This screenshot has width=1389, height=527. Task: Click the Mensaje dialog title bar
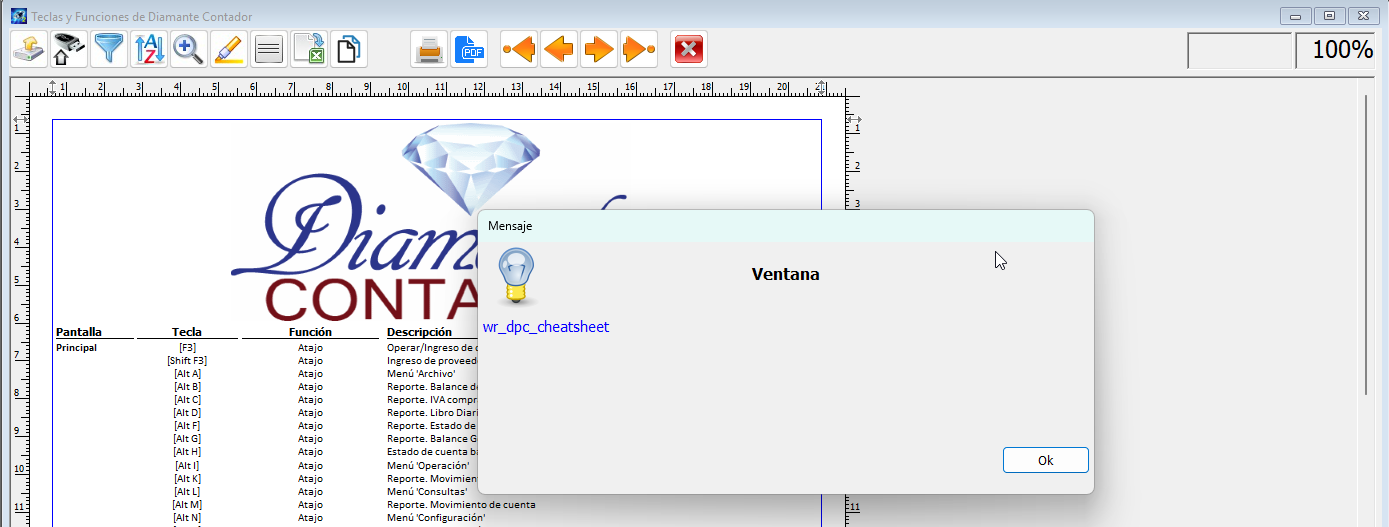coord(786,226)
